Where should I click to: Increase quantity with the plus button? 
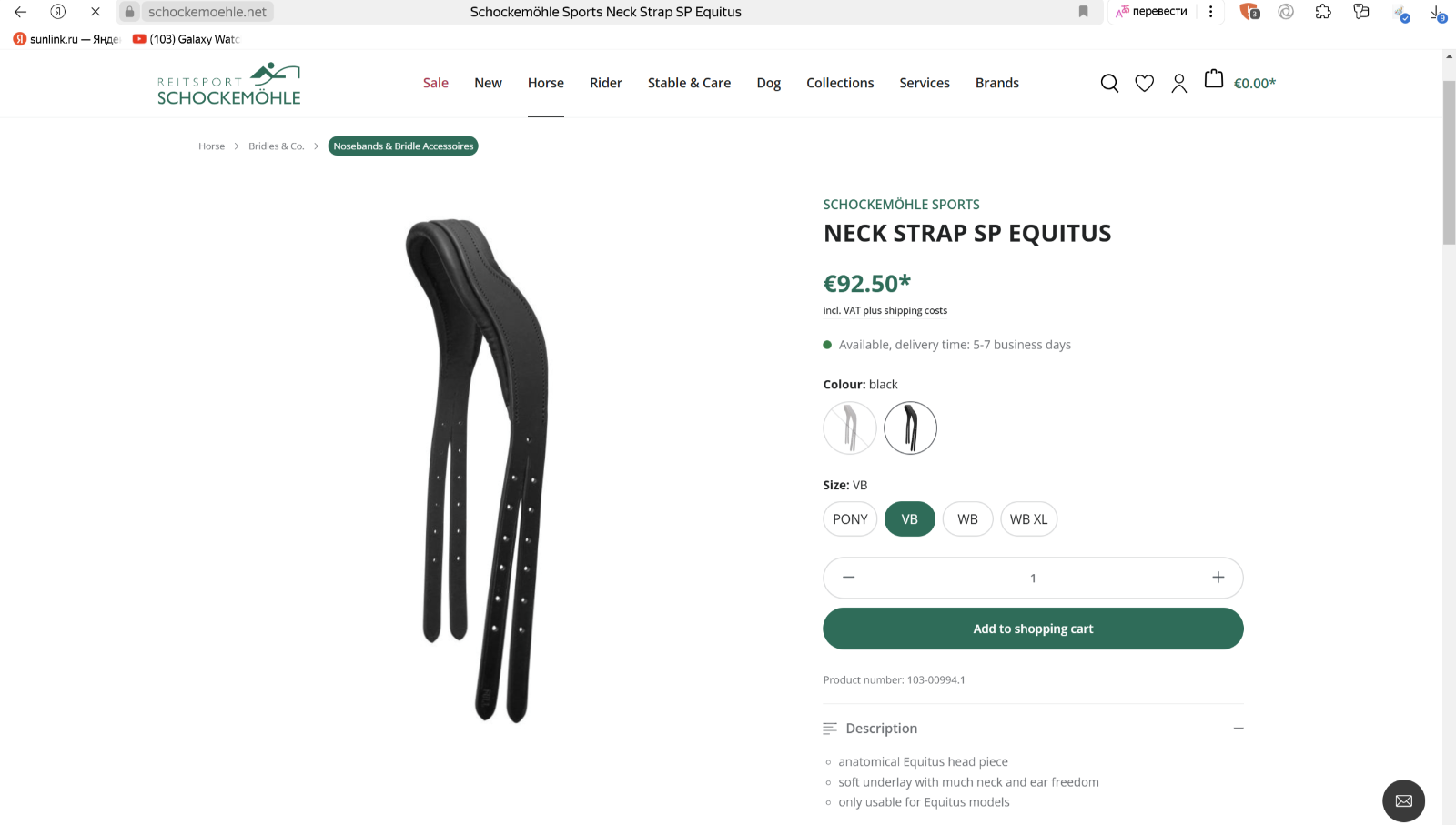coord(1218,578)
